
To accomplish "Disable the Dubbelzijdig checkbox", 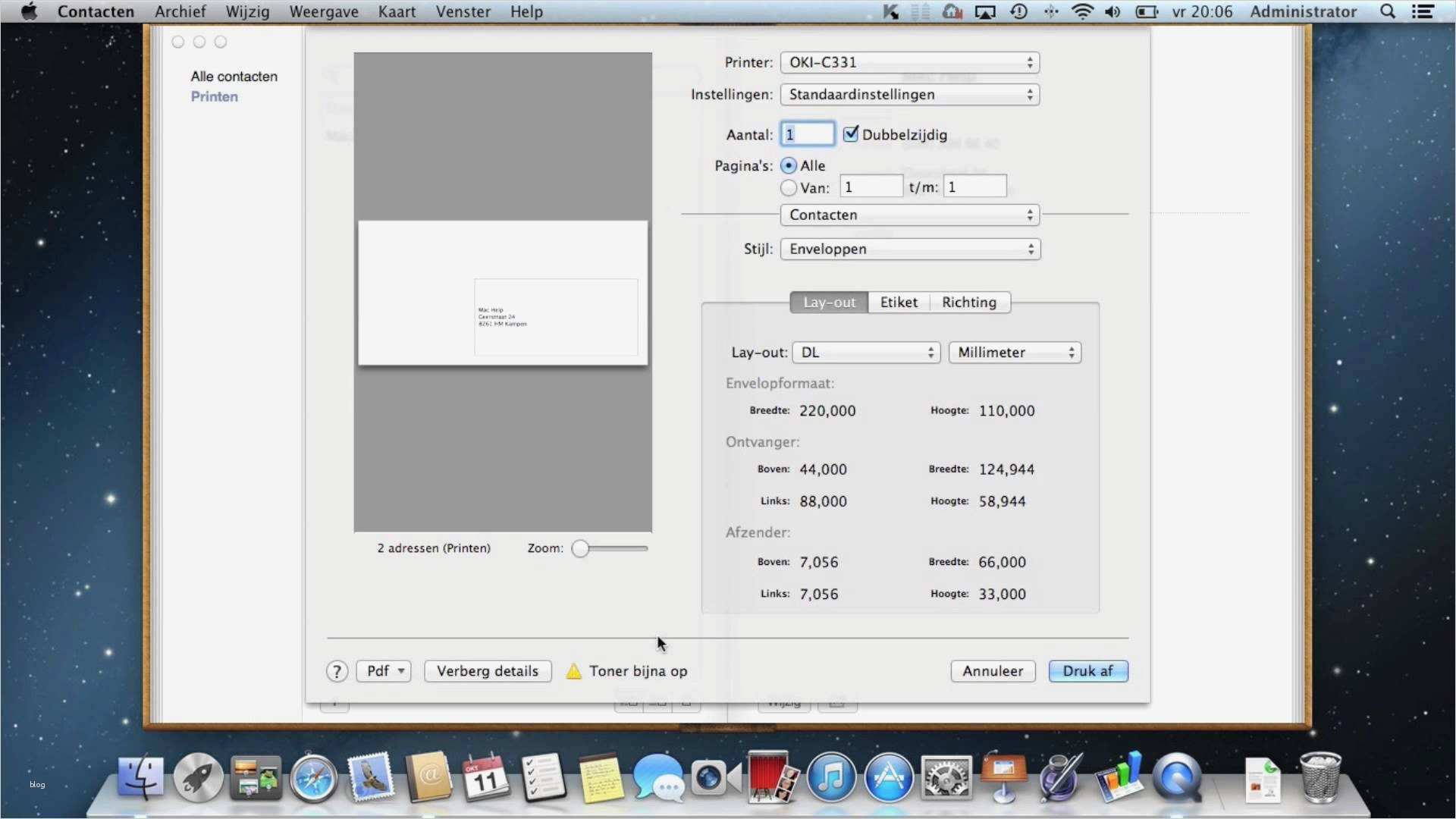I will 851,134.
